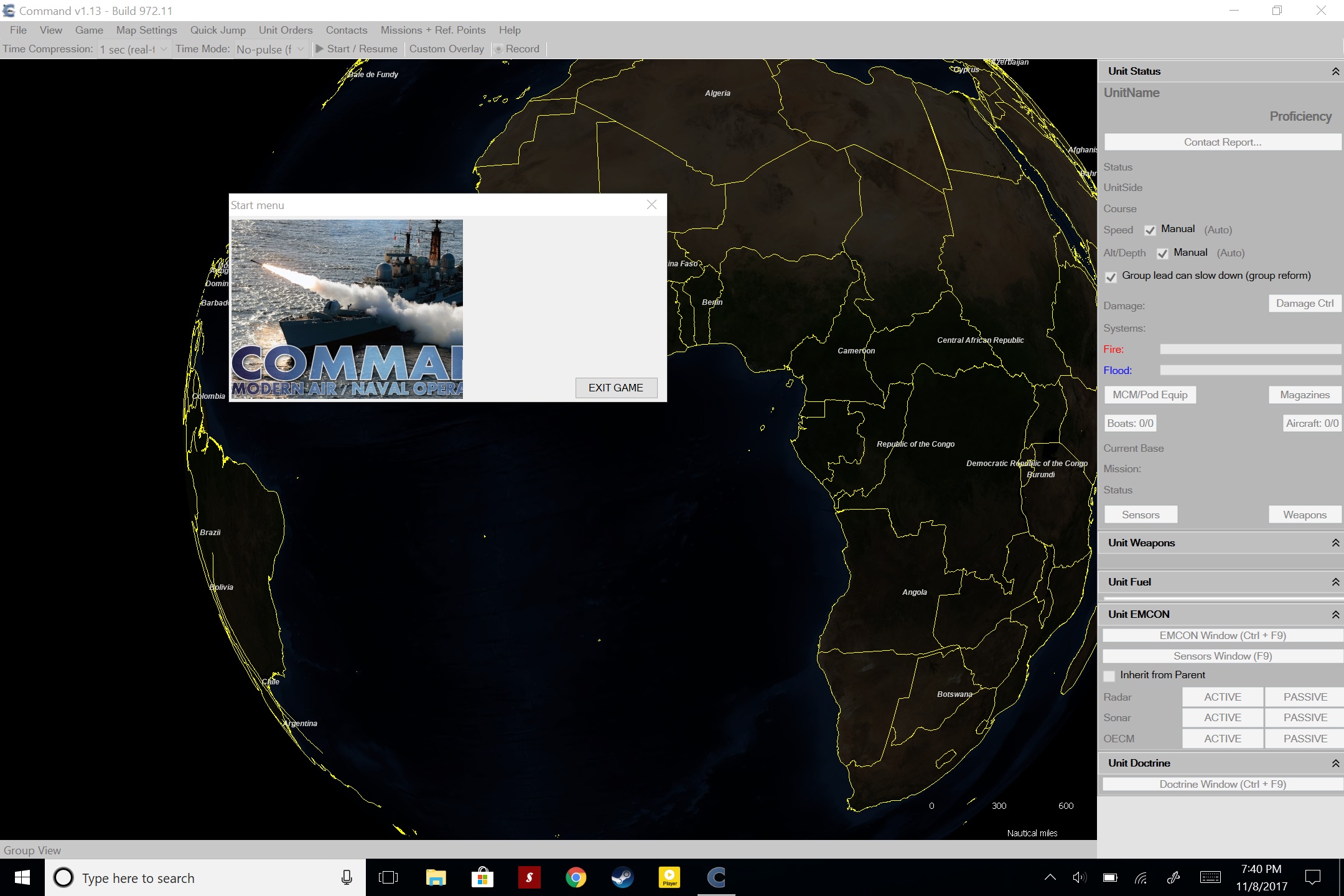Click the Record icon in the toolbar

499,49
